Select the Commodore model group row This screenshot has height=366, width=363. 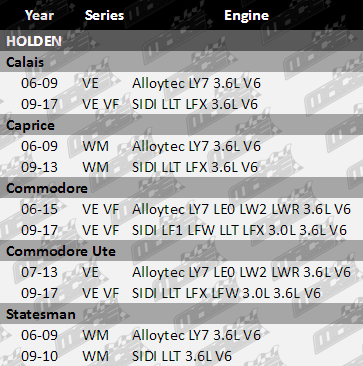click(x=181, y=188)
